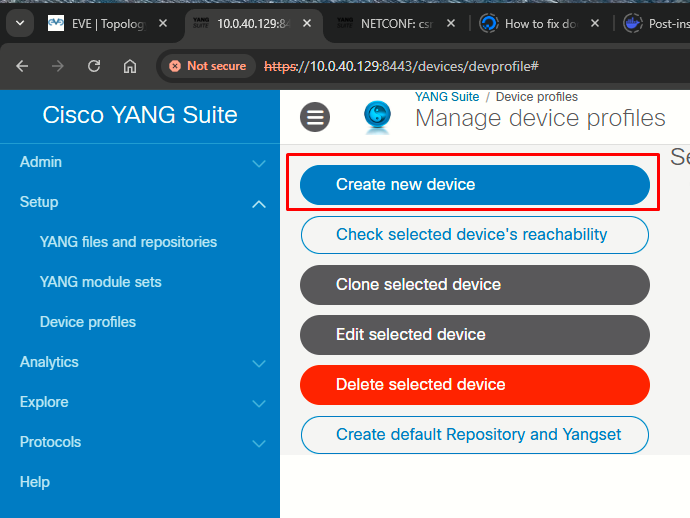
Task: Click Create new device button
Action: click(475, 185)
